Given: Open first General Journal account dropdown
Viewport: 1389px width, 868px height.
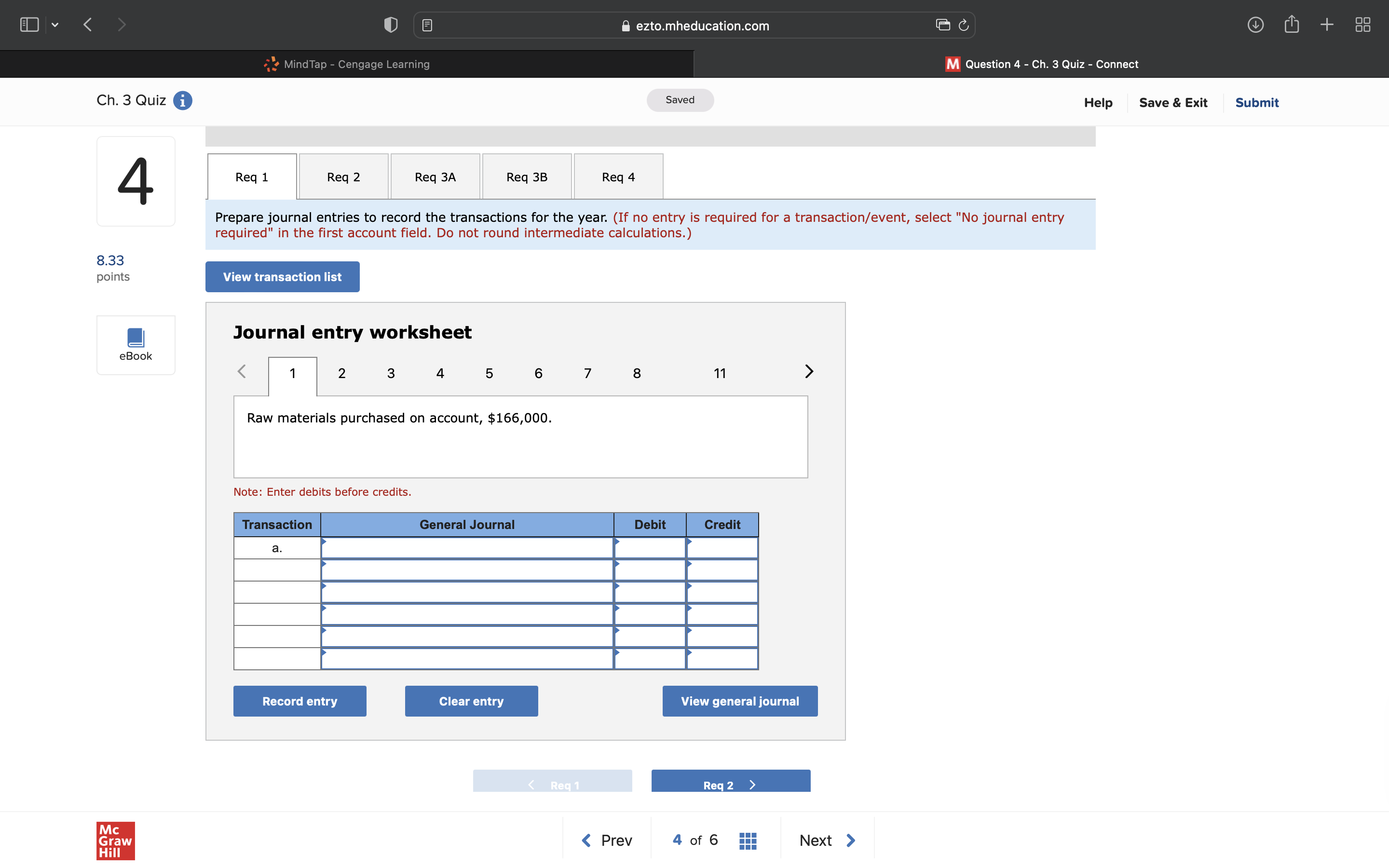Looking at the screenshot, I should pos(467,548).
